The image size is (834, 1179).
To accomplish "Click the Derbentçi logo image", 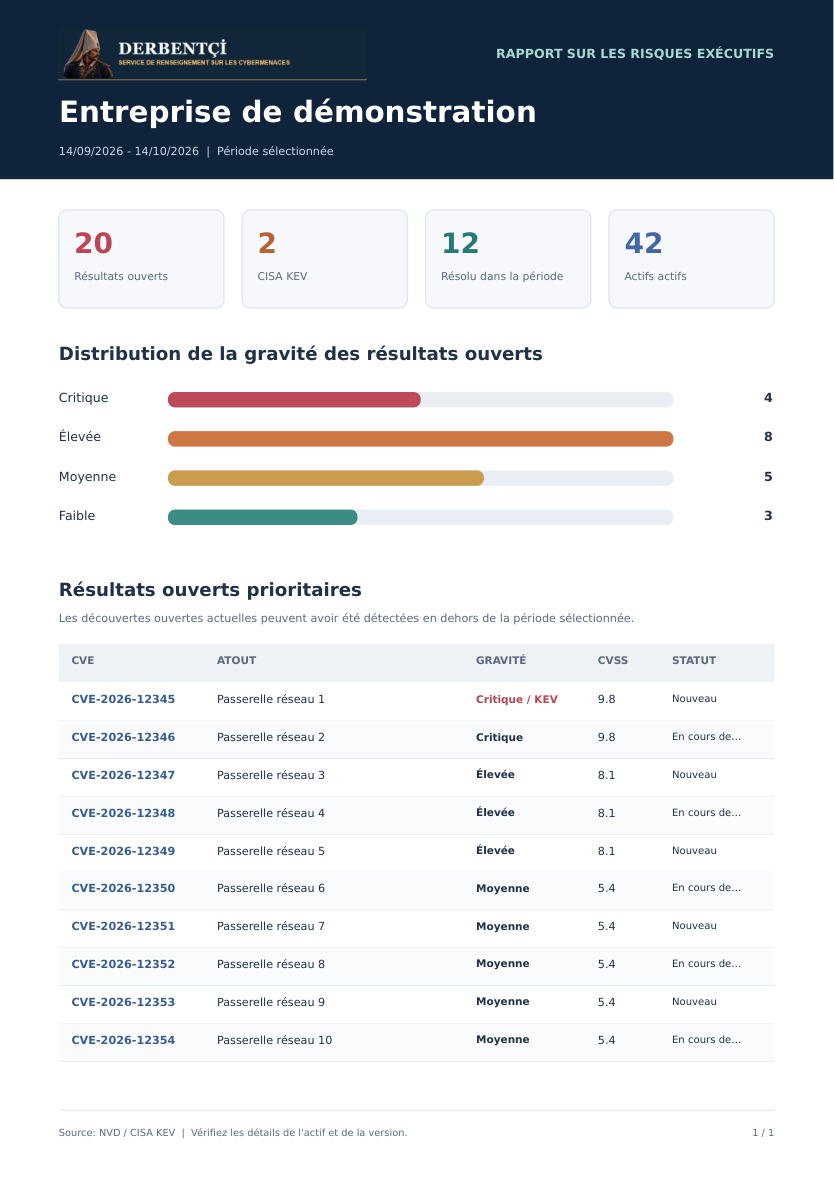I will [213, 53].
